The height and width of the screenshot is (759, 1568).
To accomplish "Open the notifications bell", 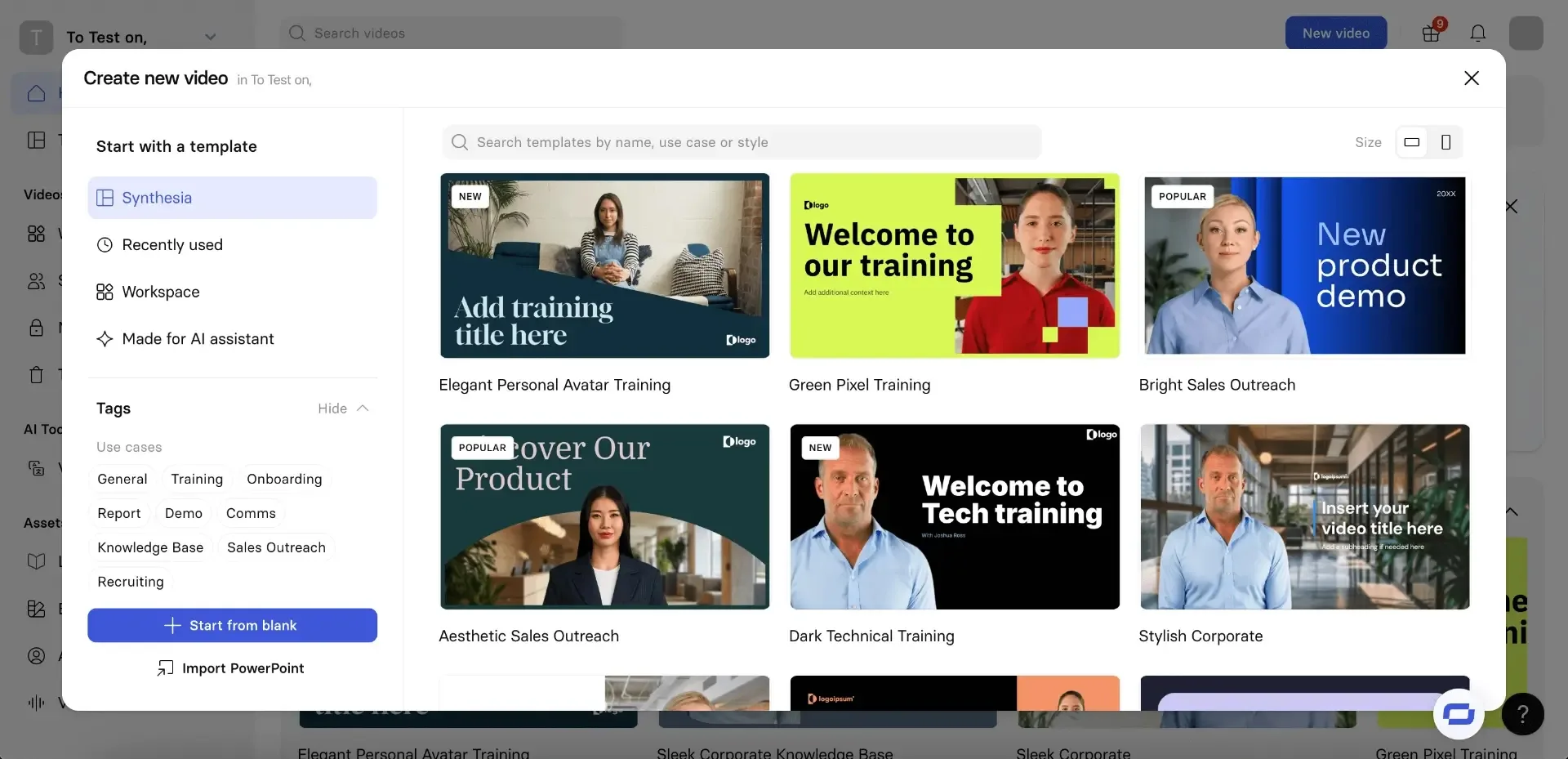I will [x=1478, y=33].
